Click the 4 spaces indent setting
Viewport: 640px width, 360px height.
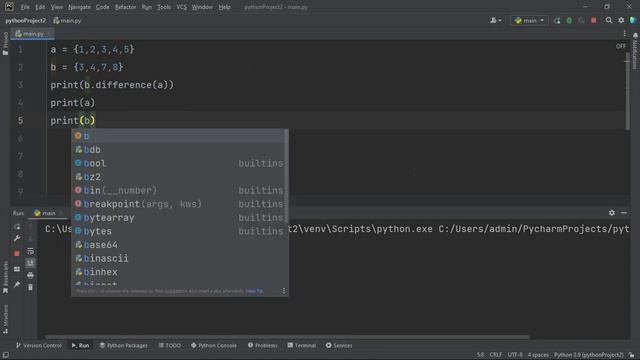[538, 355]
